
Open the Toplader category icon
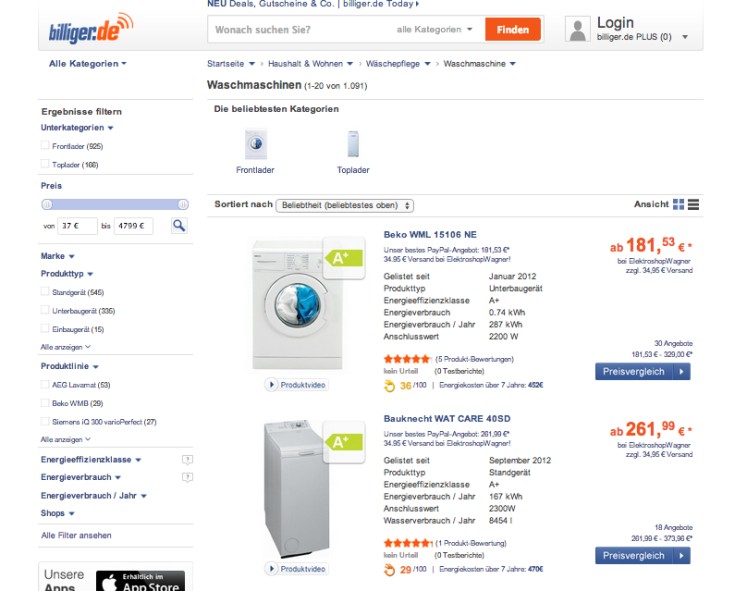pyautogui.click(x=353, y=146)
